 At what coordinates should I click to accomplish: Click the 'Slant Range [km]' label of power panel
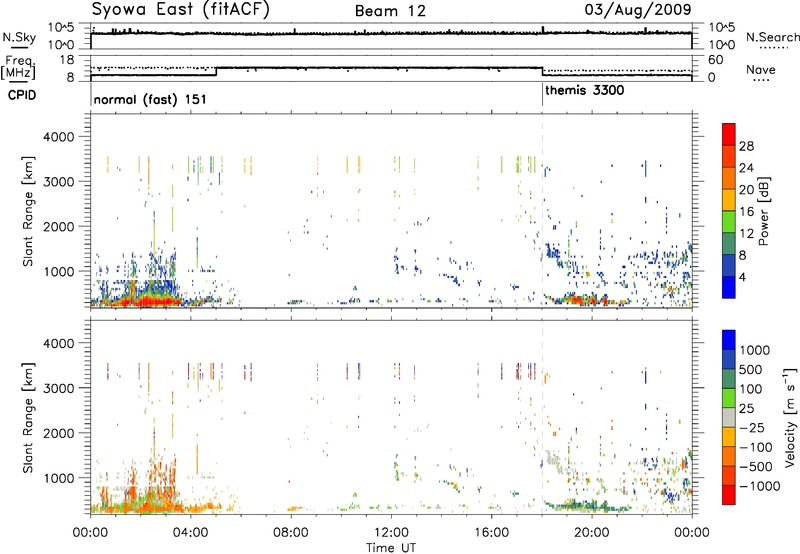click(29, 211)
